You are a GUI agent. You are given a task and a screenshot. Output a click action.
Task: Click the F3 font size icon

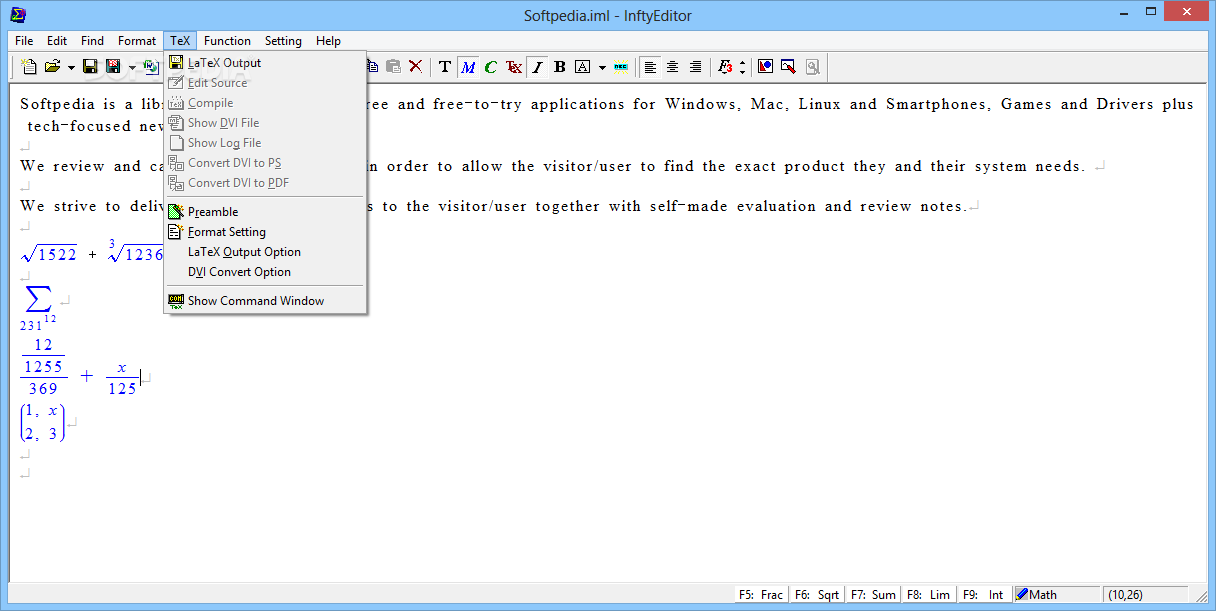pyautogui.click(x=725, y=67)
